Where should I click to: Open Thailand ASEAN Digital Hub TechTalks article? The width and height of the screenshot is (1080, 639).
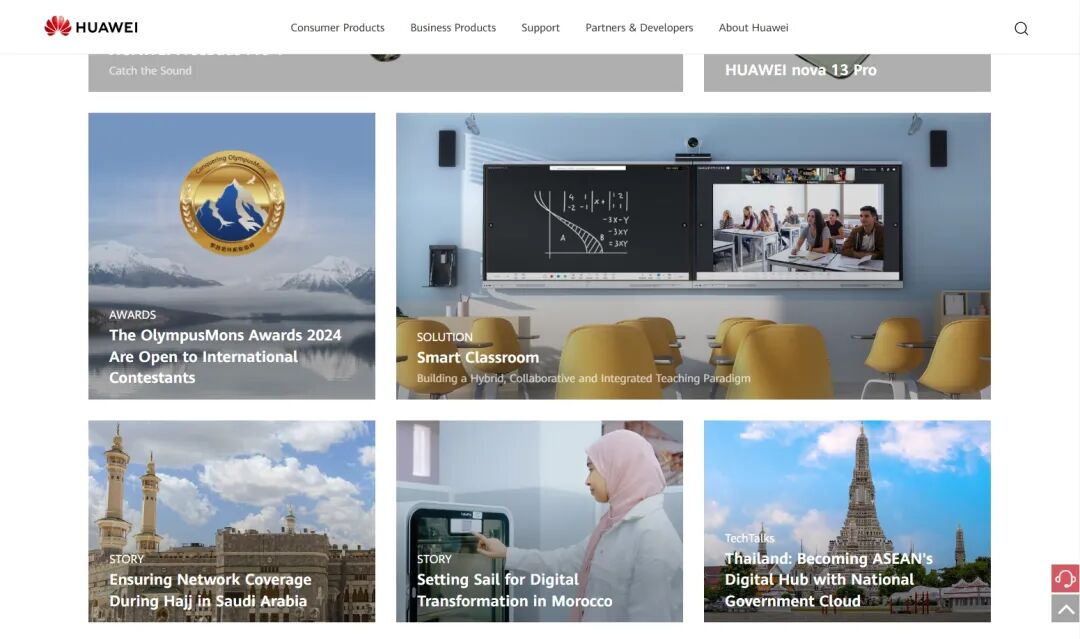point(828,580)
